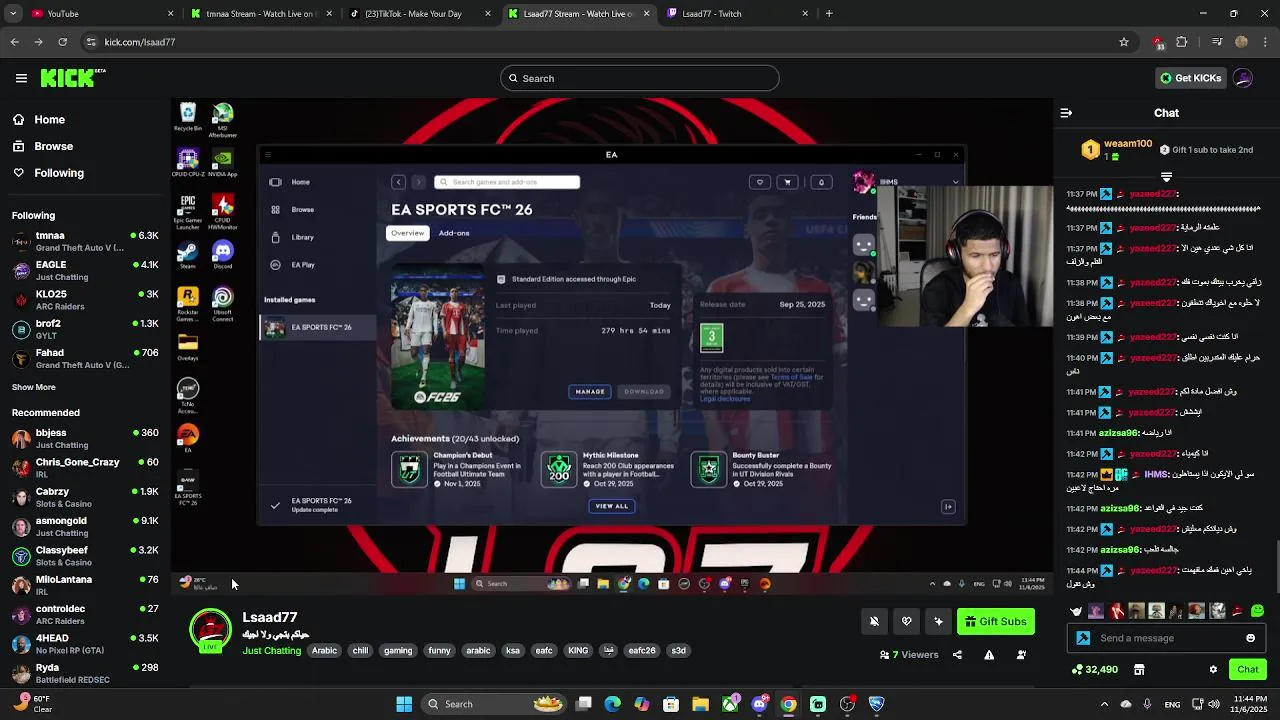Click the Get KICKs button
The height and width of the screenshot is (720, 1280).
(x=1190, y=78)
